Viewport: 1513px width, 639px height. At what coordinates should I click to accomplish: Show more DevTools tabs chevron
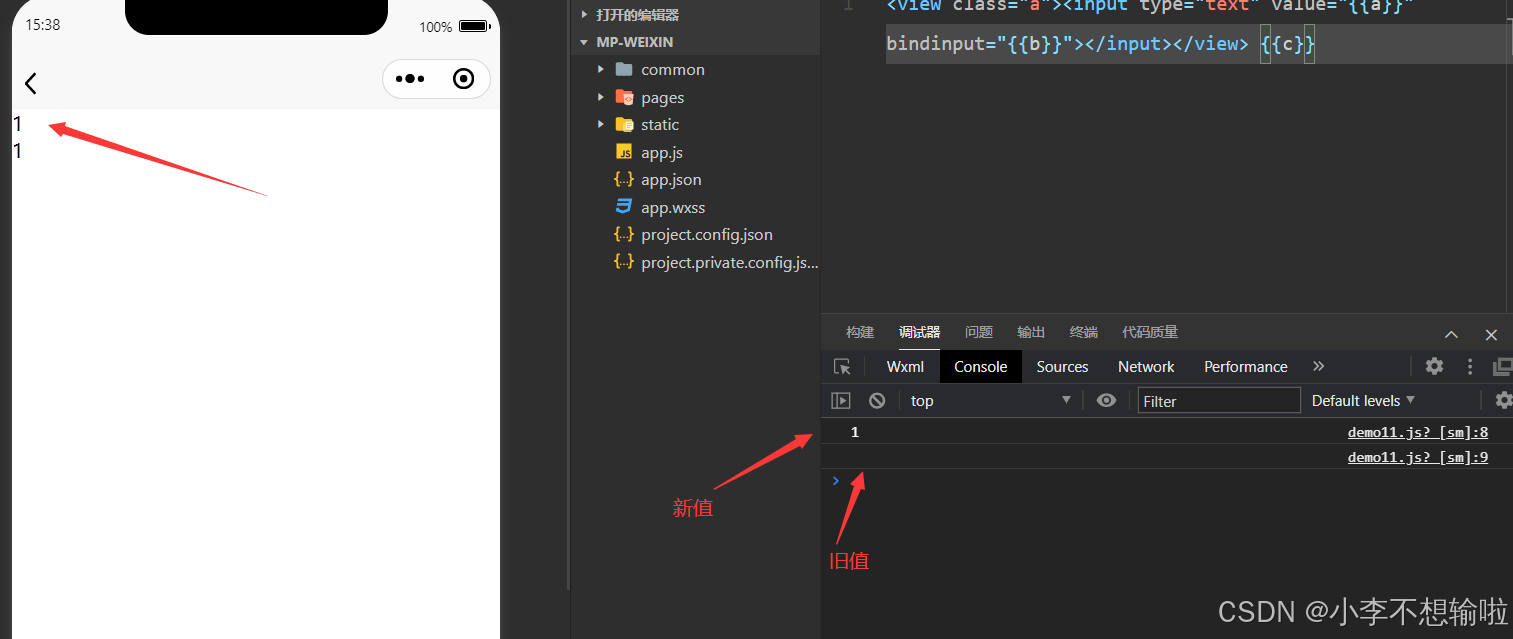[x=1318, y=366]
